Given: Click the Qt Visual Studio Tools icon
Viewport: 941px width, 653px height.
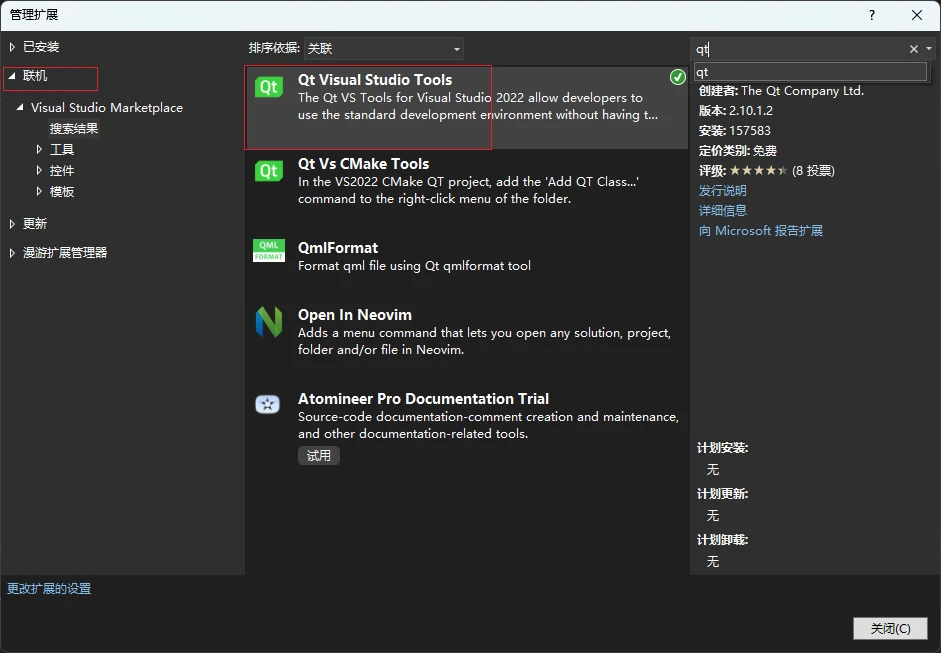Looking at the screenshot, I should 269,88.
